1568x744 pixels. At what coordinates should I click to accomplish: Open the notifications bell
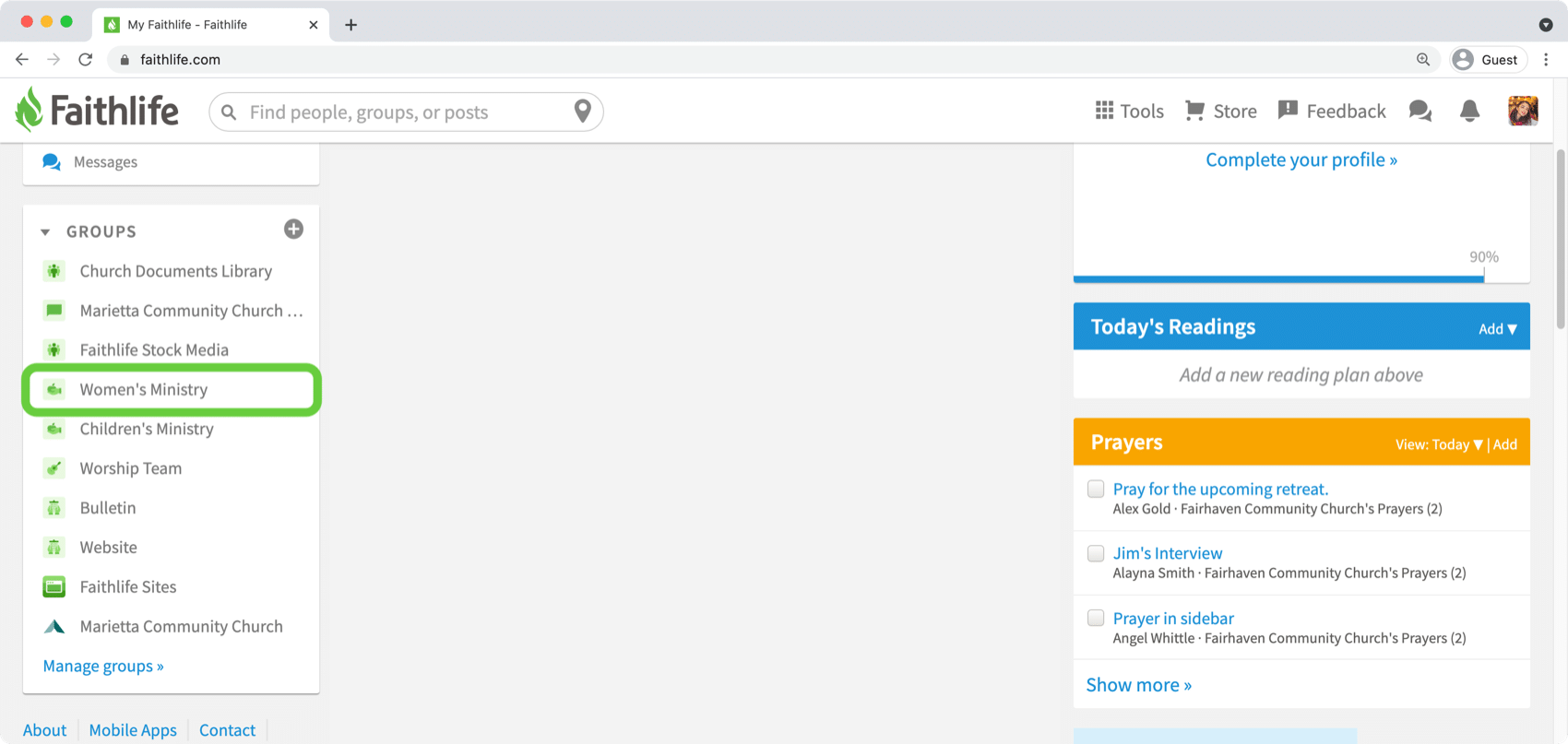1470,112
